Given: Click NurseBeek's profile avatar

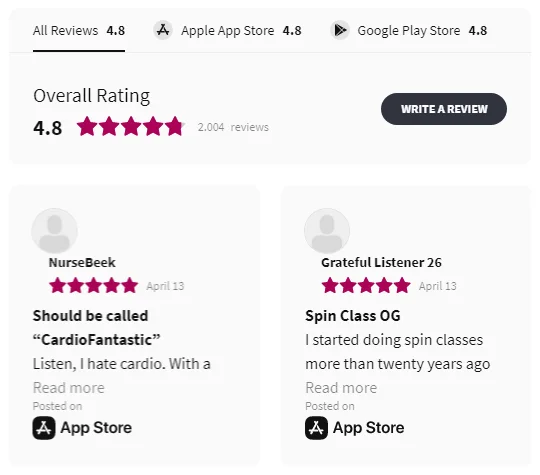Looking at the screenshot, I should [54, 231].
